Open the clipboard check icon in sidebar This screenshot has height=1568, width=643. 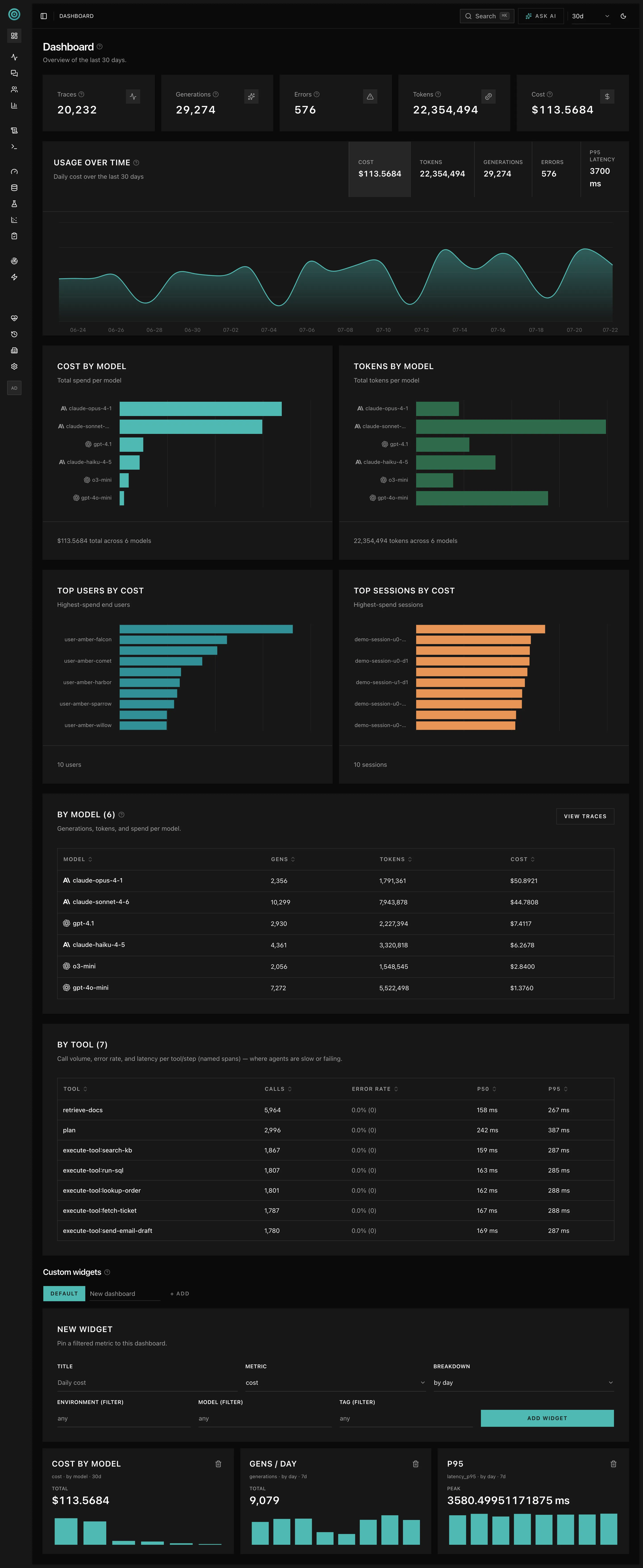pyautogui.click(x=14, y=236)
